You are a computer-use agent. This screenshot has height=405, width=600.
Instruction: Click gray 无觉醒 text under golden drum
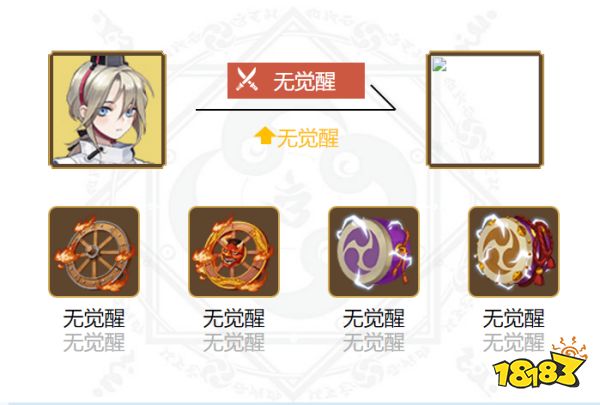pos(514,342)
